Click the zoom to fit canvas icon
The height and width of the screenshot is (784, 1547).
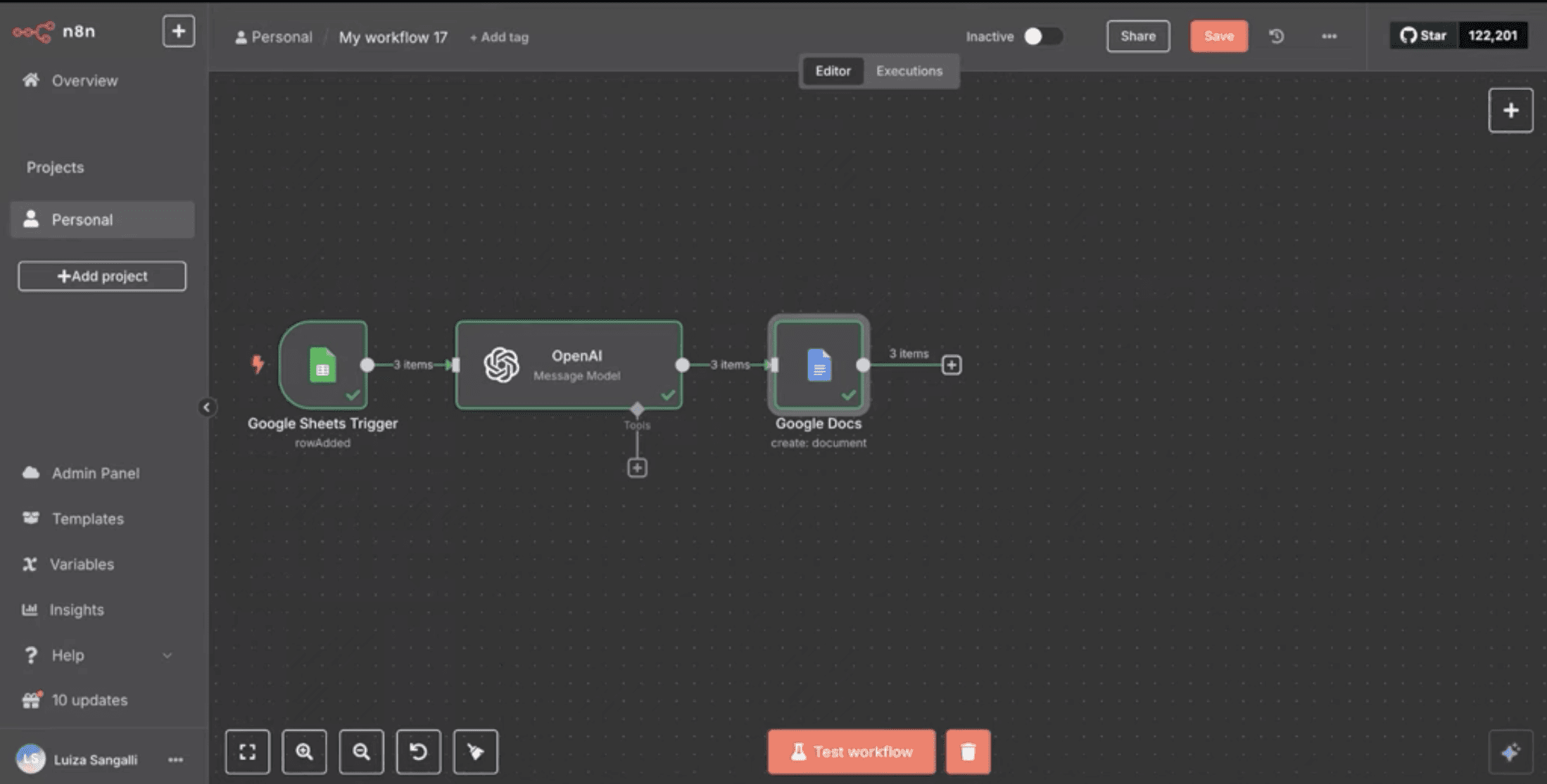click(247, 752)
